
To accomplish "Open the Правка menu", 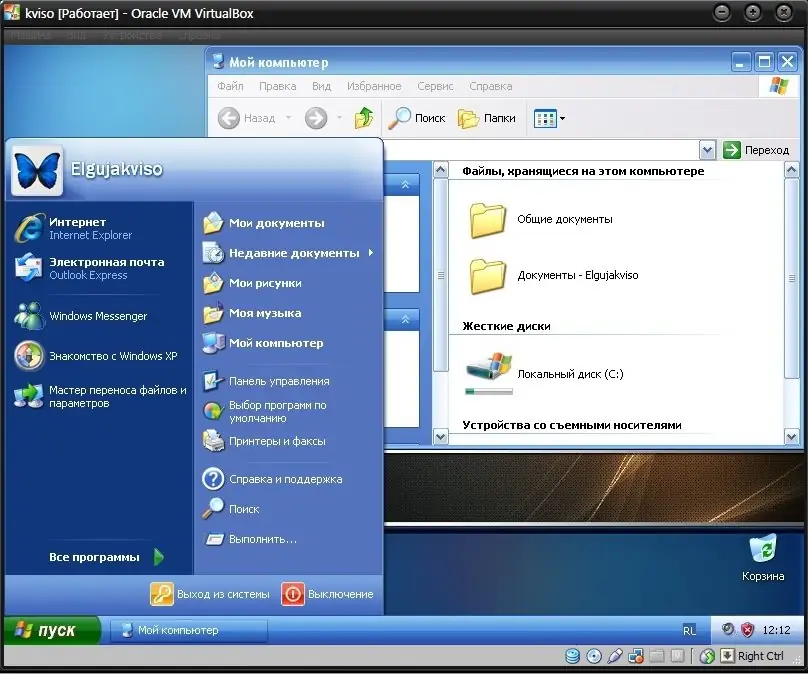I will 277,86.
